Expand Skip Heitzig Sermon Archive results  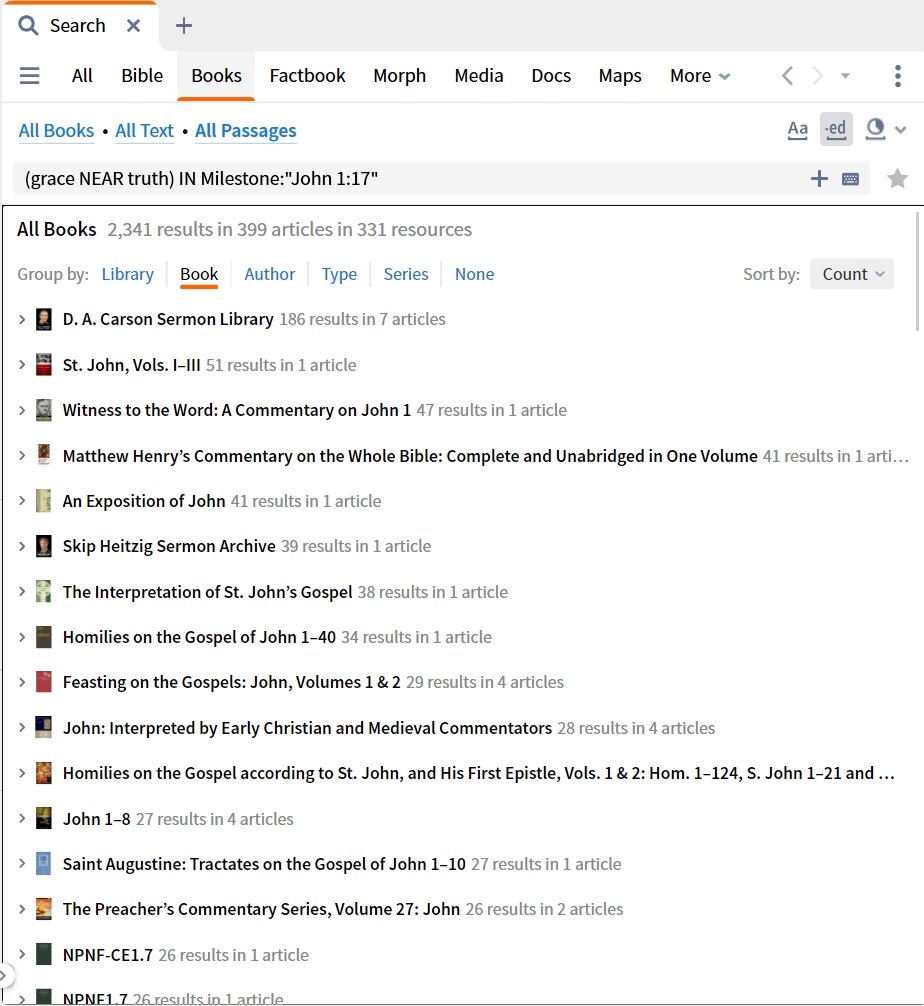coord(22,546)
